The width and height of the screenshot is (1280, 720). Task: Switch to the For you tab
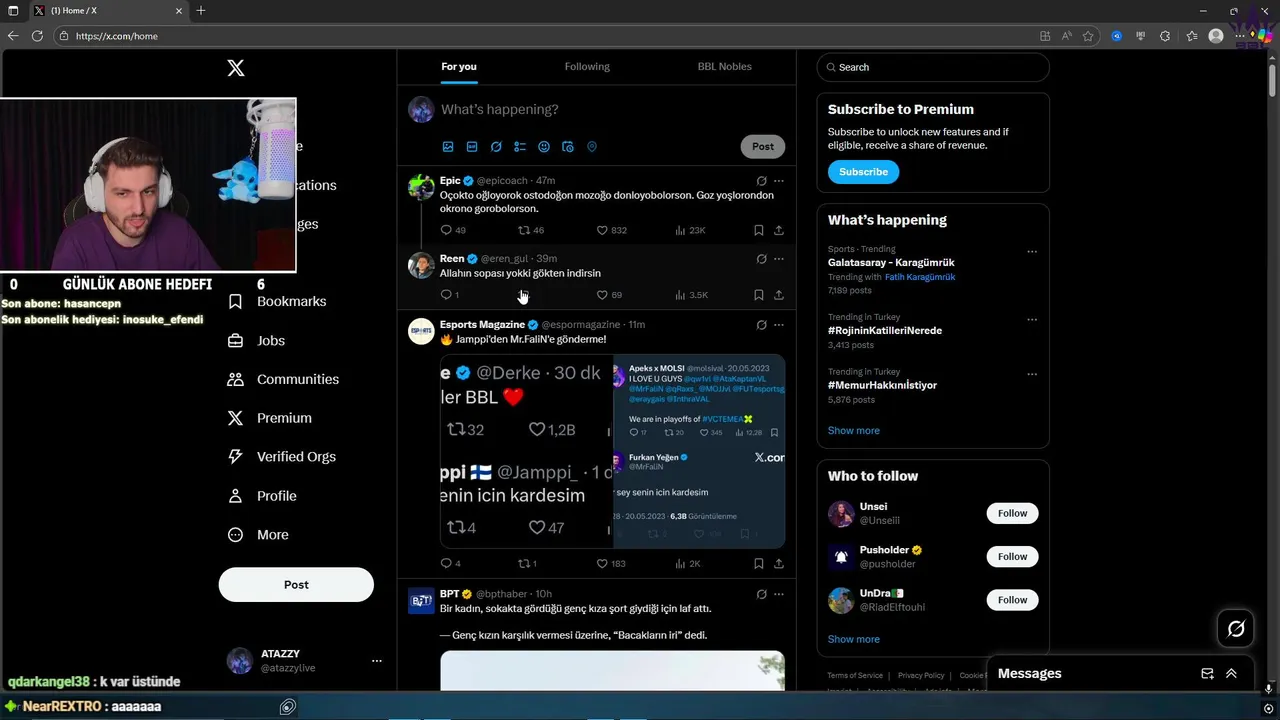(x=459, y=67)
